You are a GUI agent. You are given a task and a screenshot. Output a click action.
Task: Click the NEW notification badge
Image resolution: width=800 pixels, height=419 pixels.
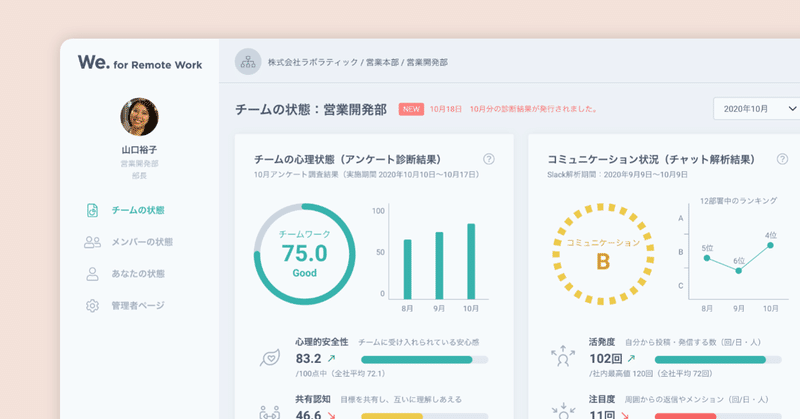(x=411, y=109)
